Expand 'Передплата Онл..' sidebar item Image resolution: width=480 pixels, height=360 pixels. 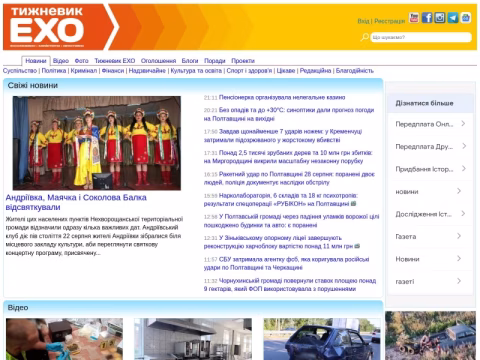430,124
